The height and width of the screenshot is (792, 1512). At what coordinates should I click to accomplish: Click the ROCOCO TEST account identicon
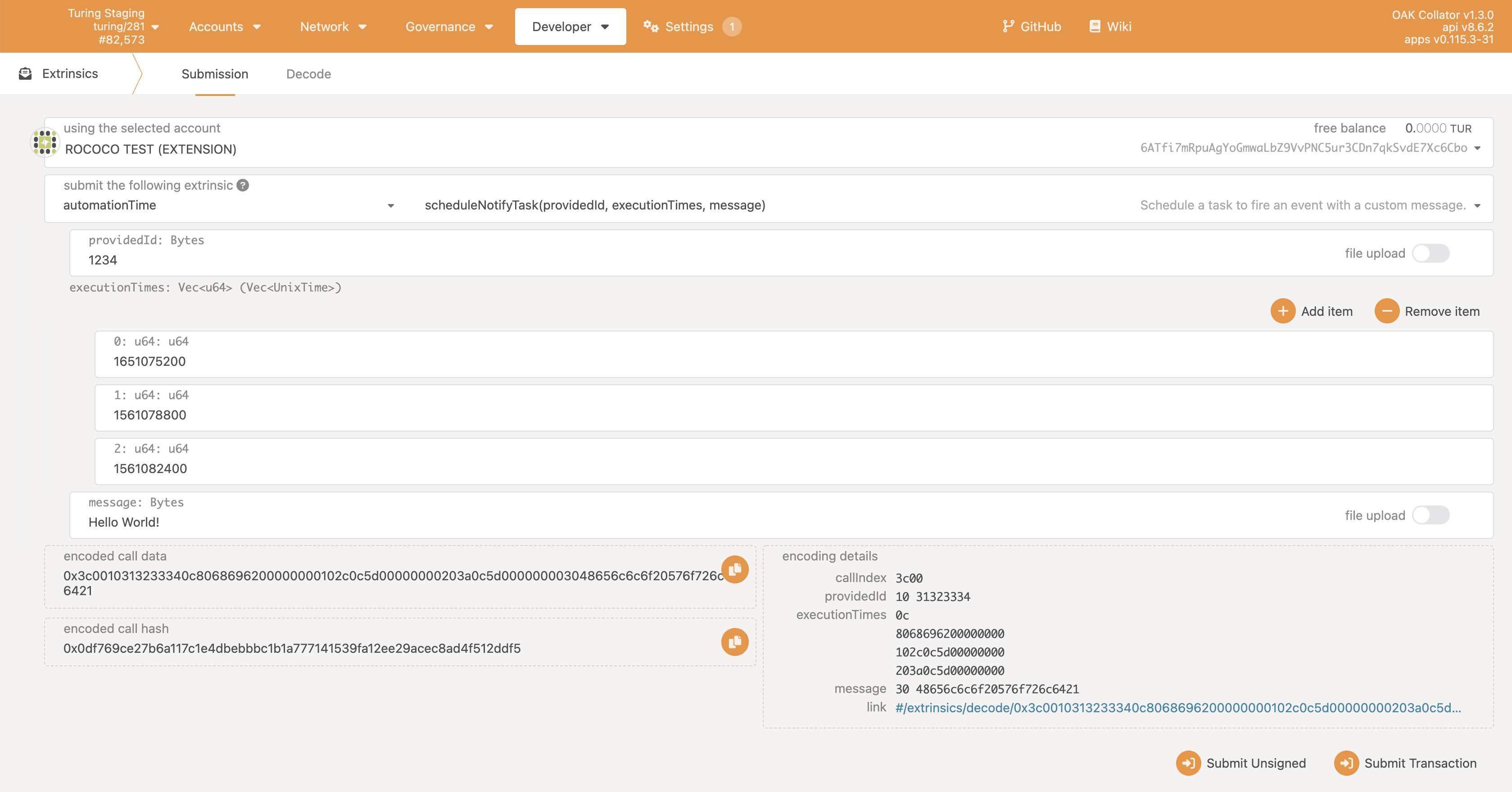(45, 142)
